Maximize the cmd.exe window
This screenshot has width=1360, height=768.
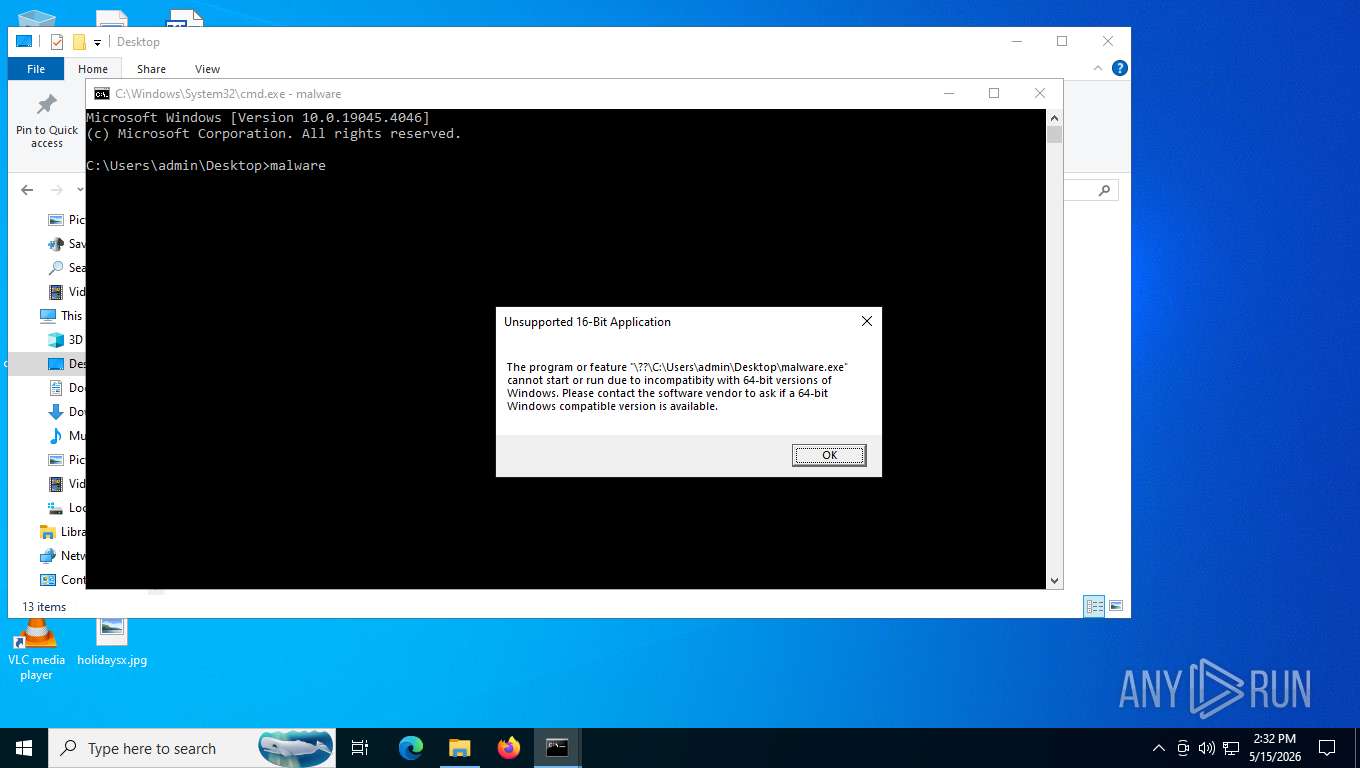click(x=994, y=93)
